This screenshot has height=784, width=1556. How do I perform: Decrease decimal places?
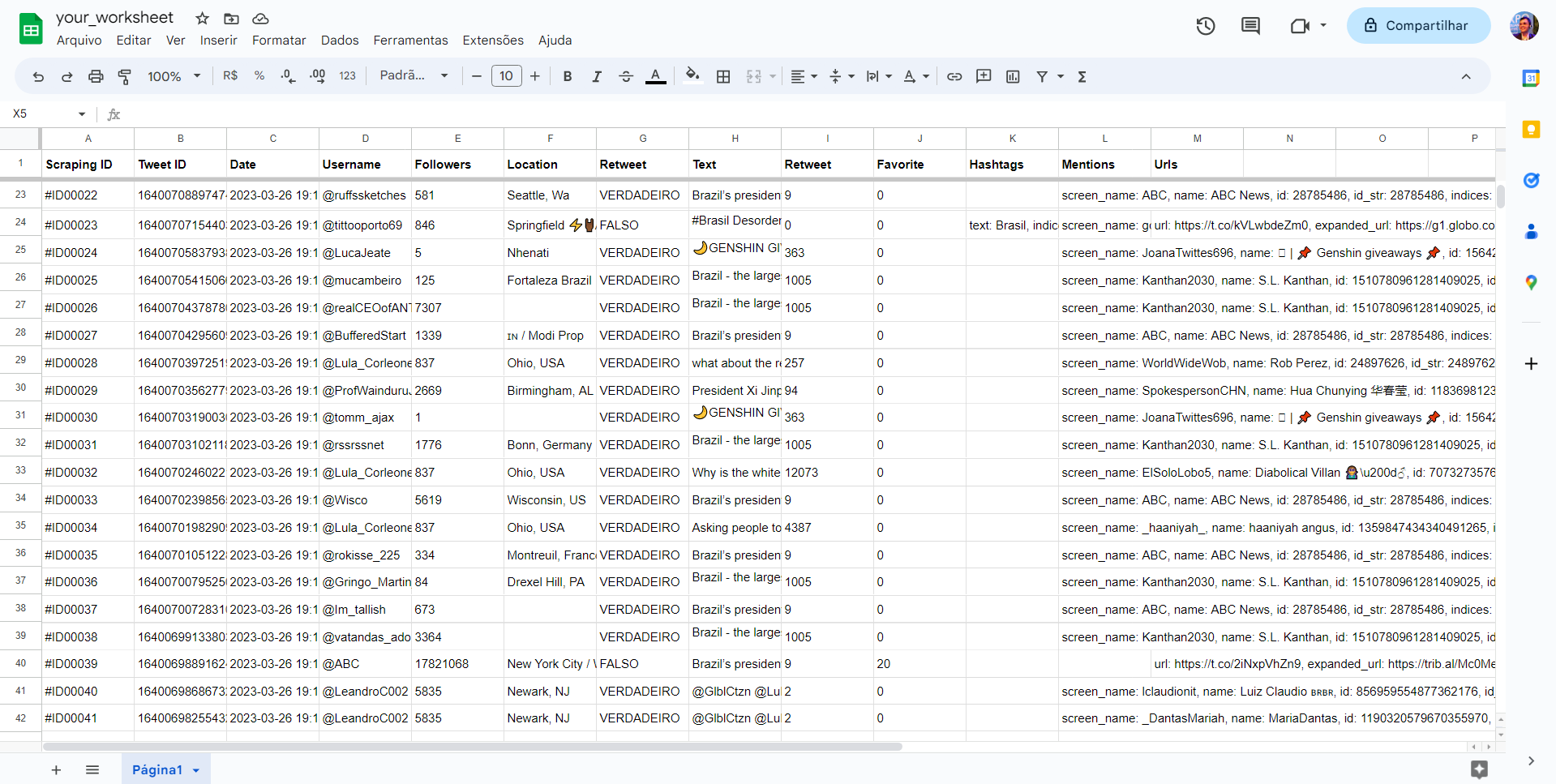point(288,75)
